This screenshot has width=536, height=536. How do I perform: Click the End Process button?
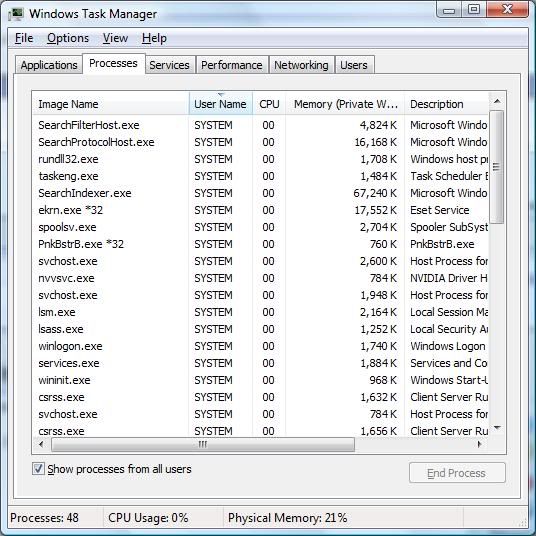click(457, 473)
